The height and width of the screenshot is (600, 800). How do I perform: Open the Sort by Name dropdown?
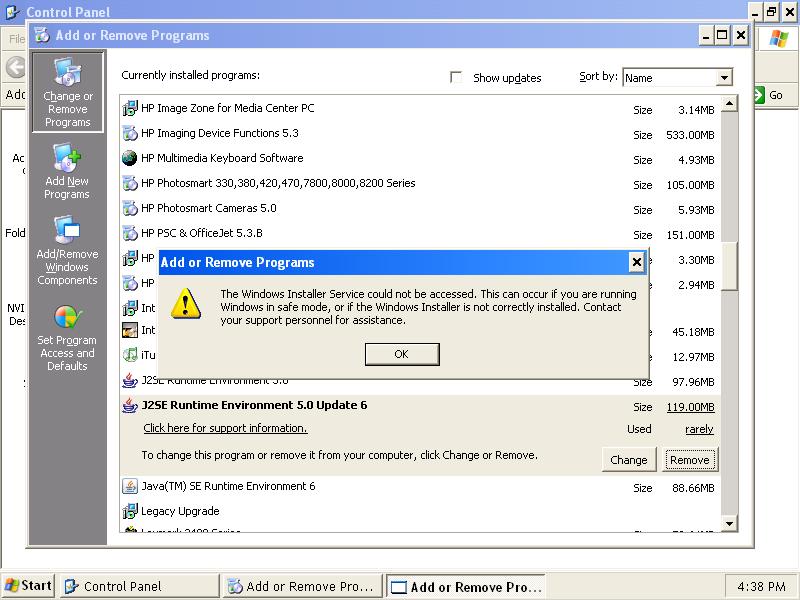tap(723, 78)
